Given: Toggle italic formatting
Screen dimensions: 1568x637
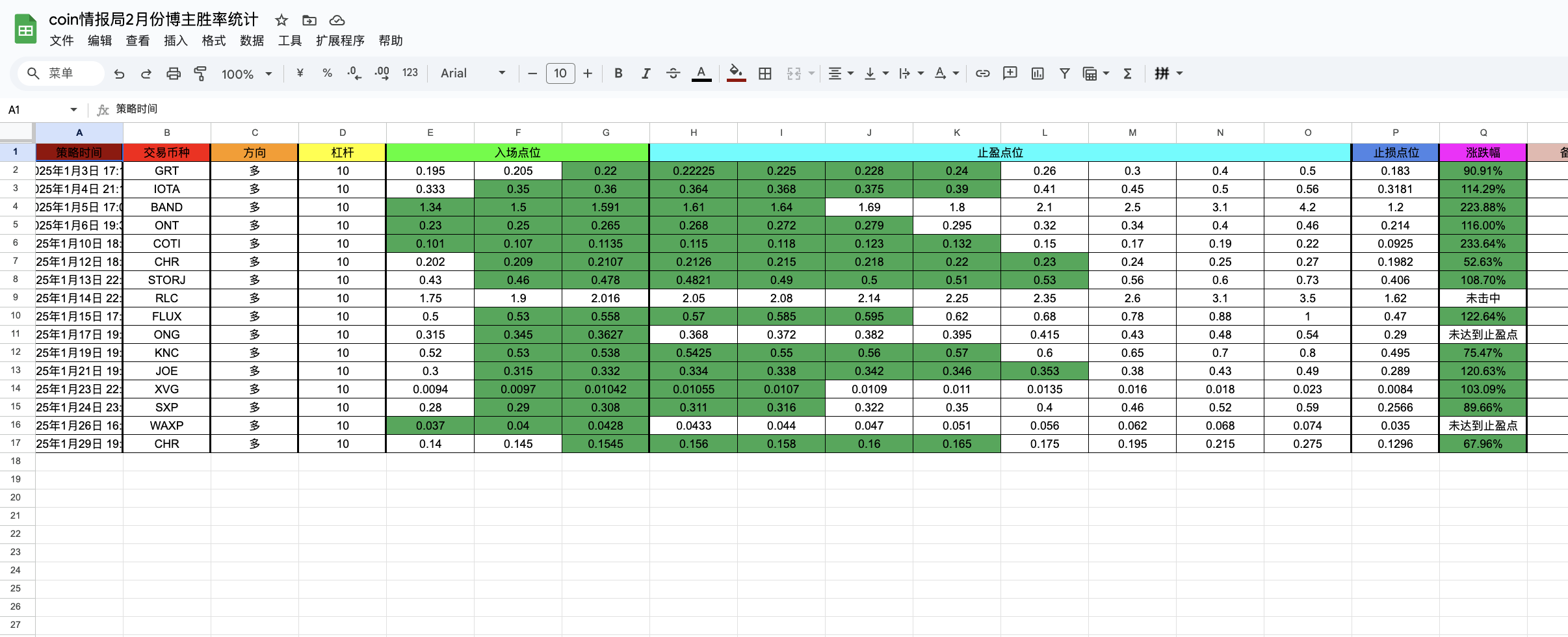Looking at the screenshot, I should (646, 73).
